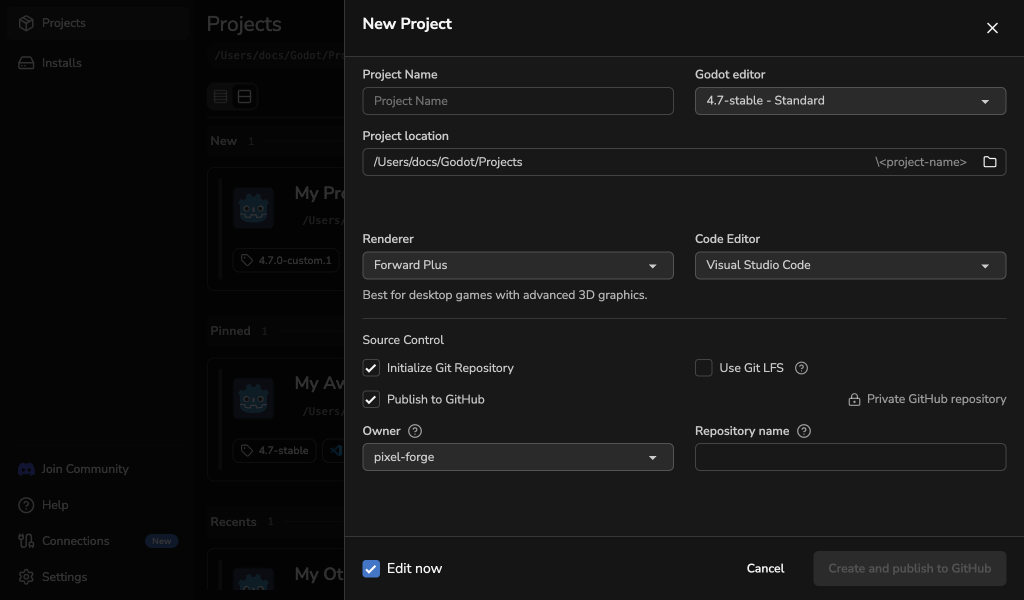Viewport: 1024px width, 600px height.
Task: Click the Godot icon of first project card
Action: pos(253,208)
